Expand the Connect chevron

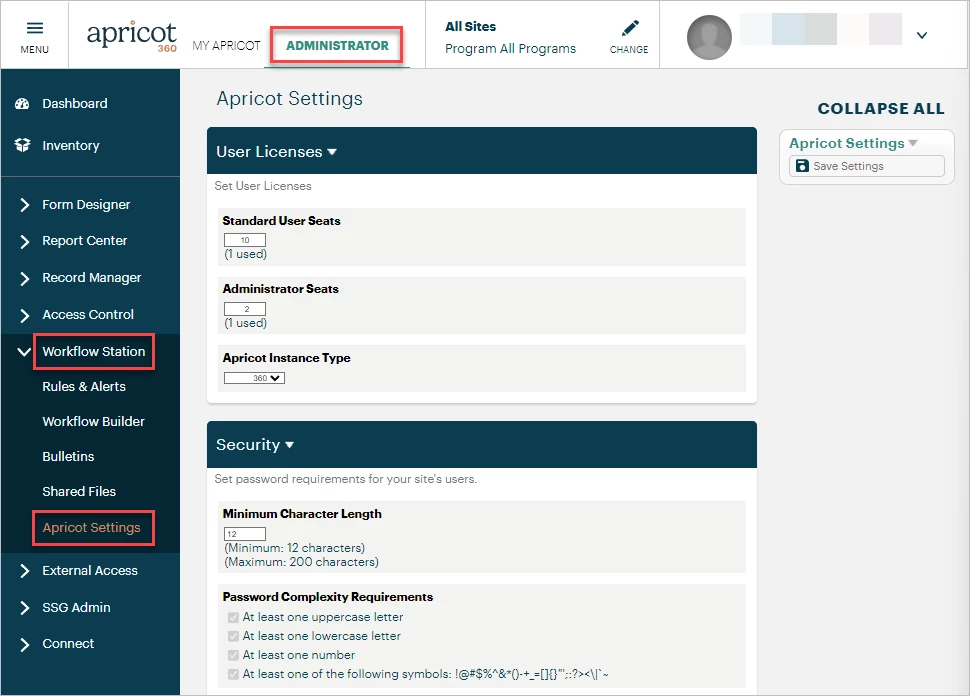pyautogui.click(x=24, y=645)
